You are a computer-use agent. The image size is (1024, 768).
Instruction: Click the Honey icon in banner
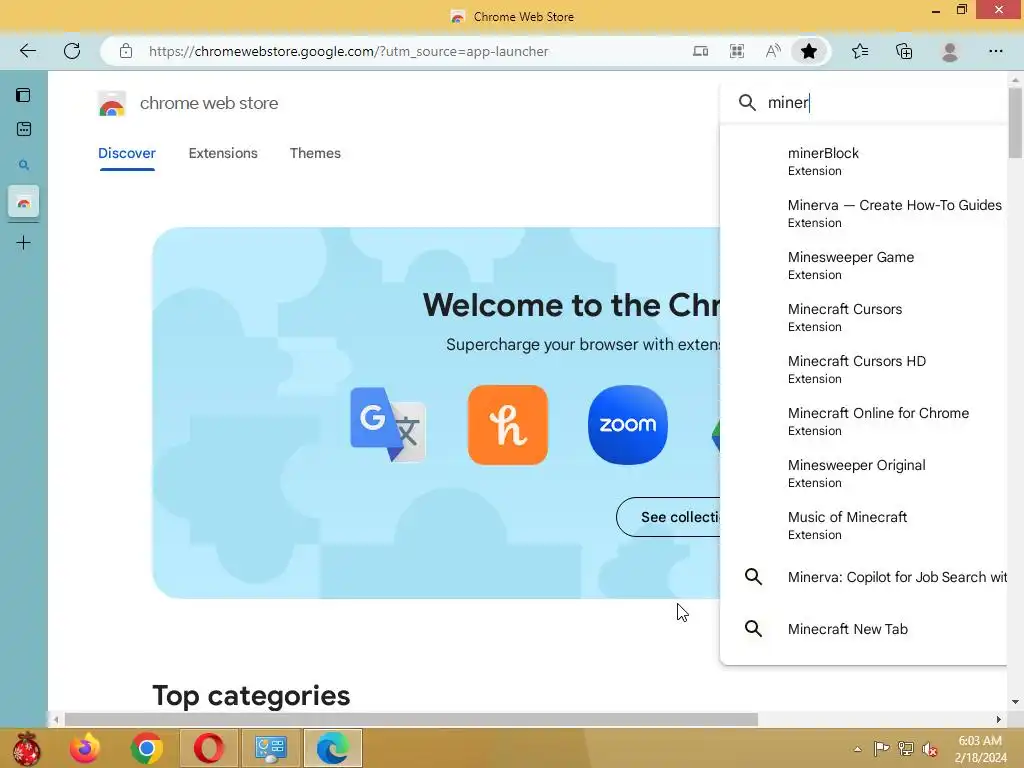click(507, 424)
